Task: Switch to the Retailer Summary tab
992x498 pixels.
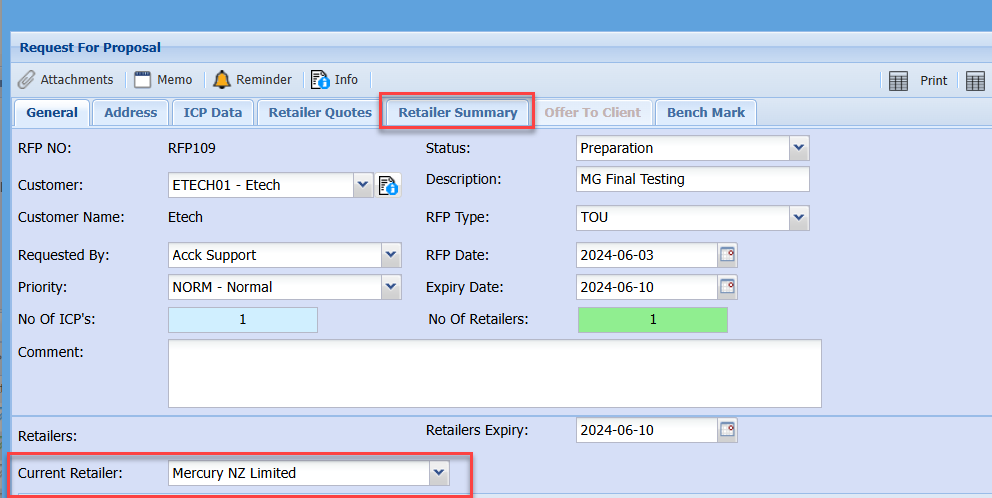Action: [x=458, y=113]
